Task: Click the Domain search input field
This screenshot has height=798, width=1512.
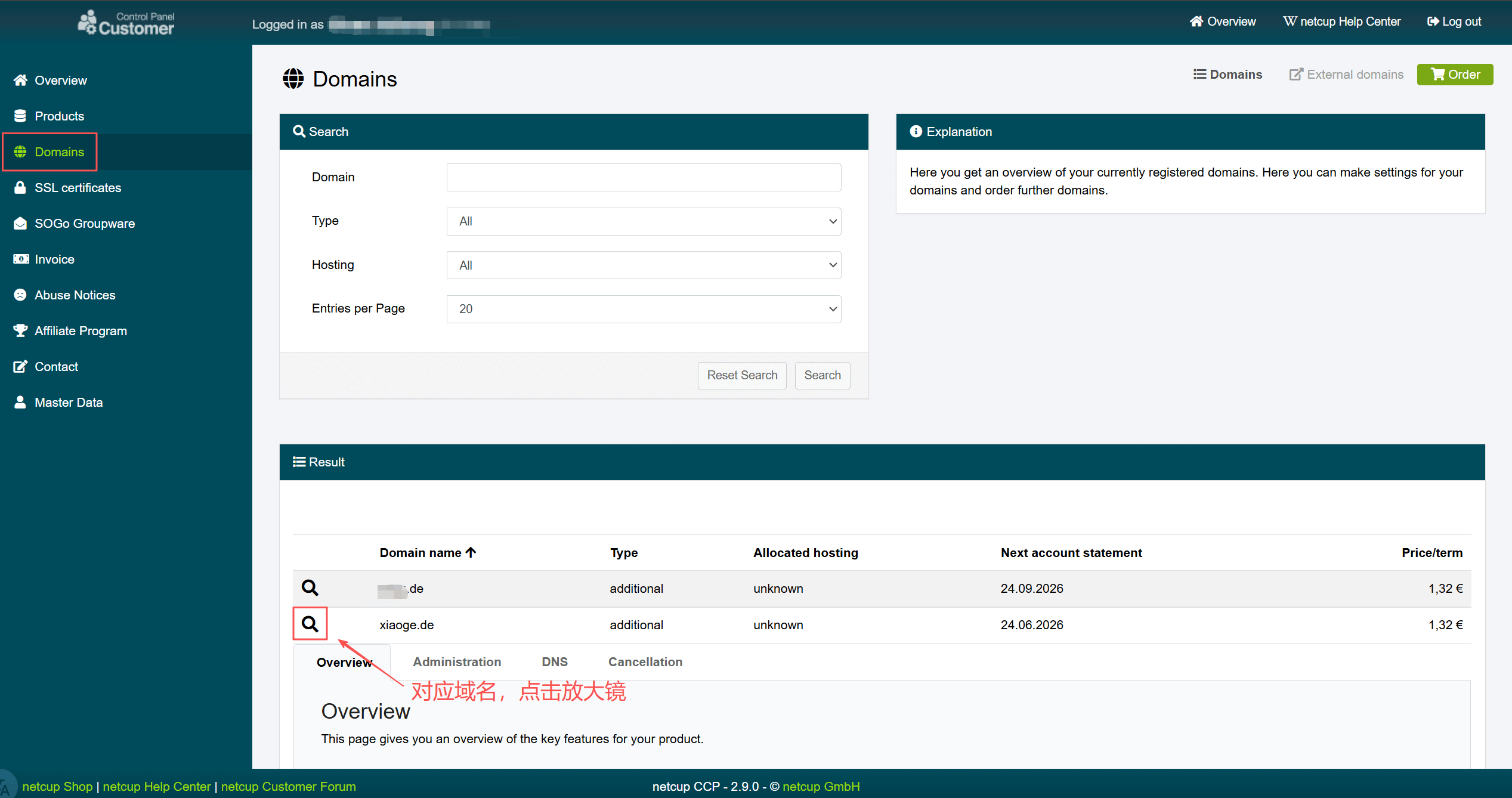Action: 644,177
